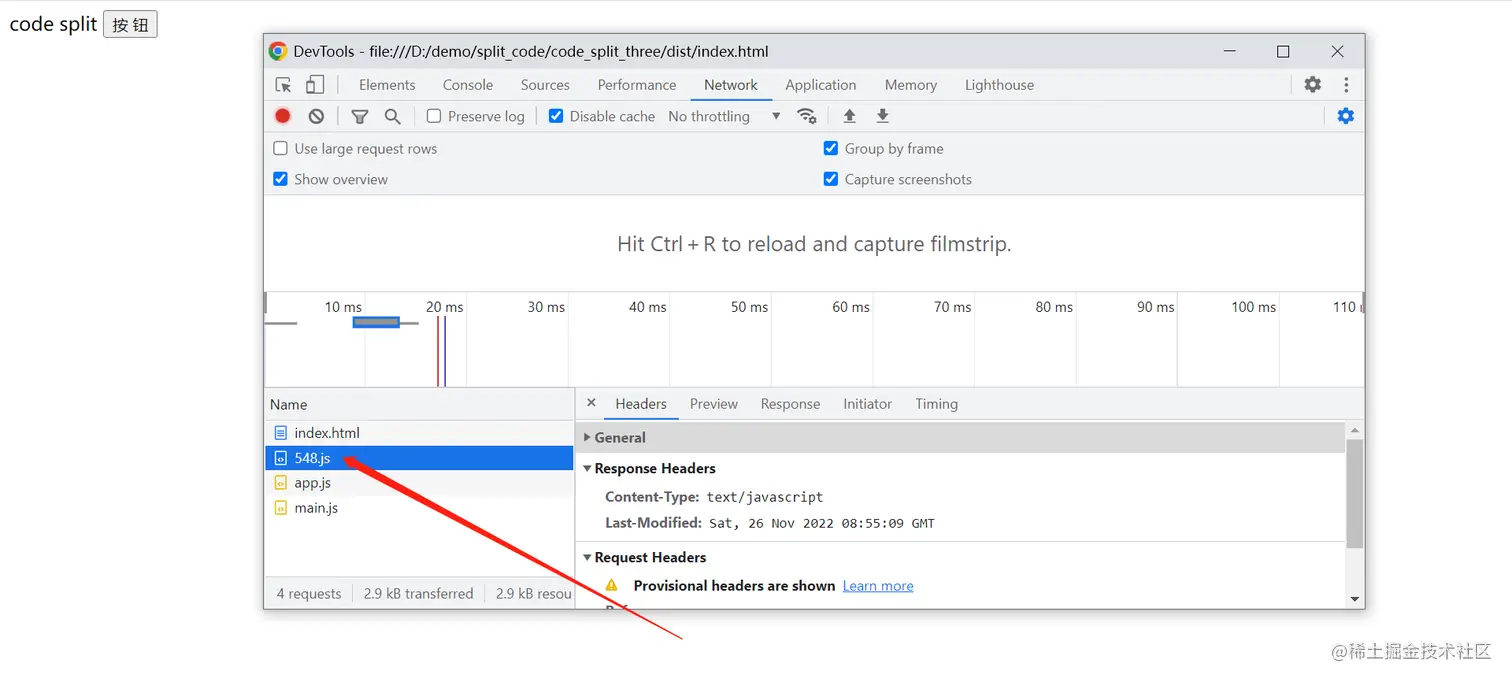Open DevTools settings gear in tab bar
Screen dimensions: 1512x682
(1313, 85)
